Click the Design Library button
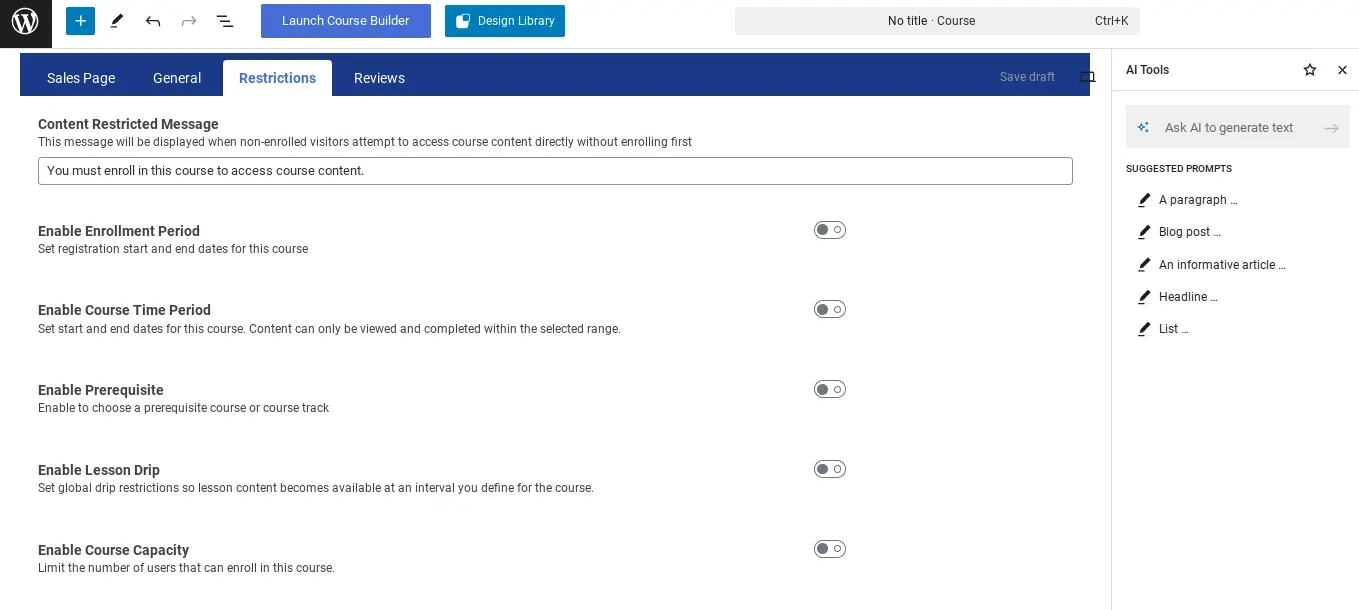The image size is (1359, 610). [505, 21]
